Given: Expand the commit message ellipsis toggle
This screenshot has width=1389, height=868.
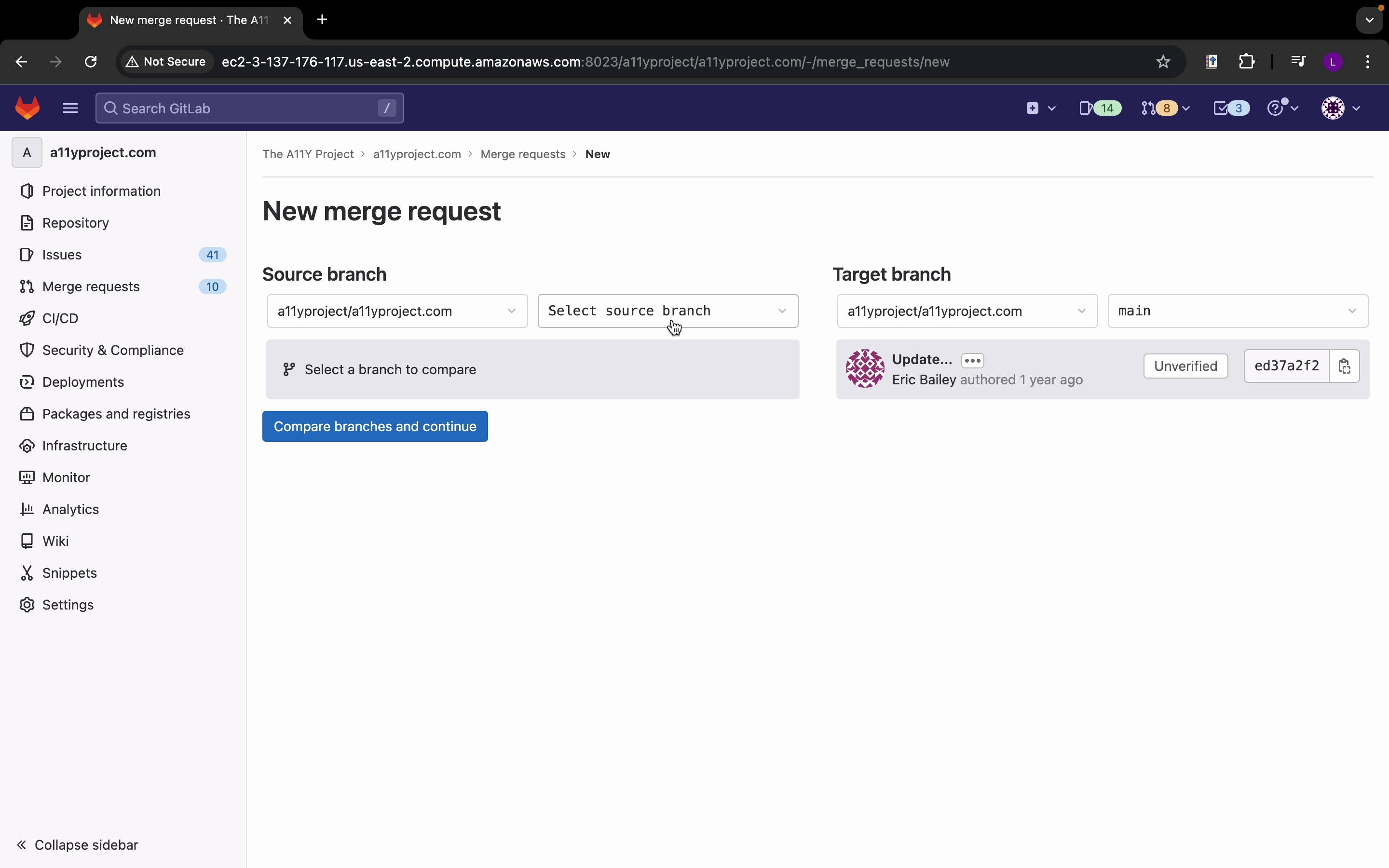Looking at the screenshot, I should pyautogui.click(x=972, y=361).
